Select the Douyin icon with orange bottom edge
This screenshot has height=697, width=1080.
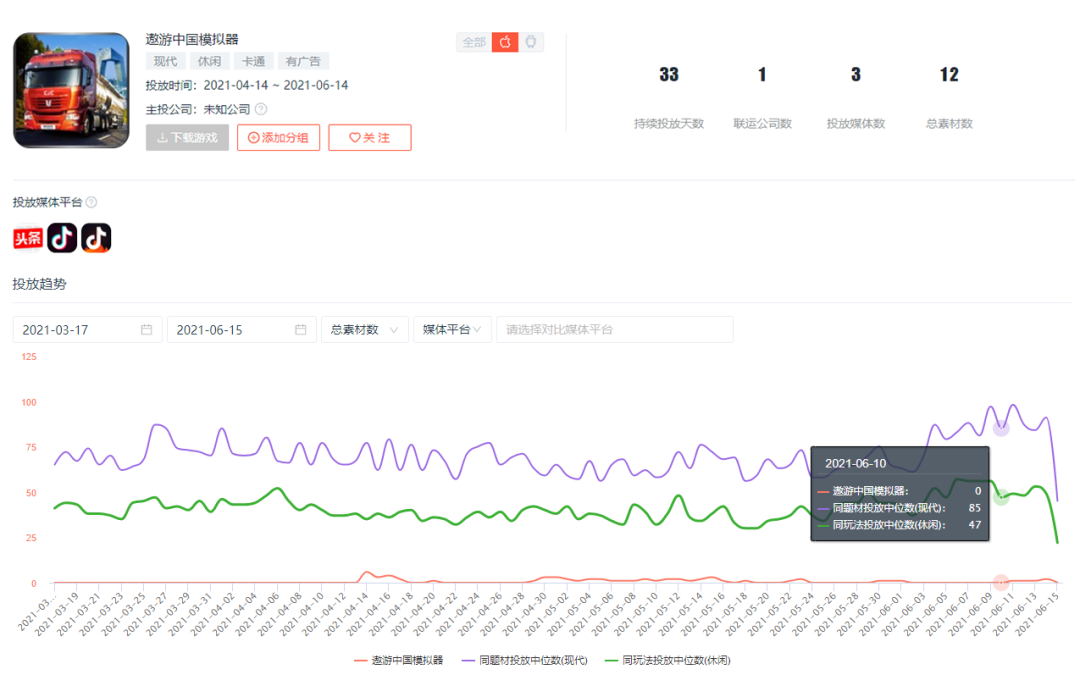pos(96,238)
